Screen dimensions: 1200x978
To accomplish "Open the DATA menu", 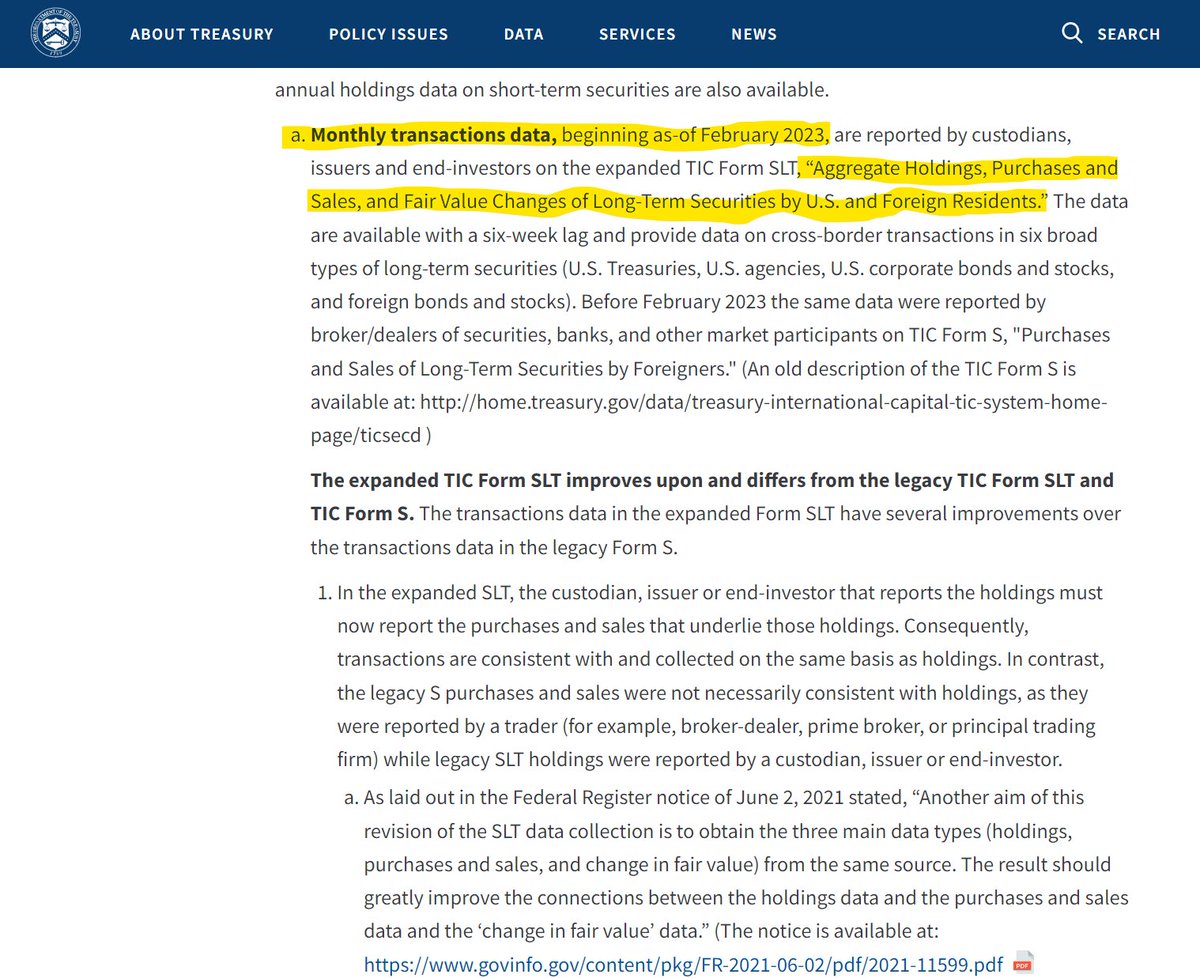I will (523, 33).
